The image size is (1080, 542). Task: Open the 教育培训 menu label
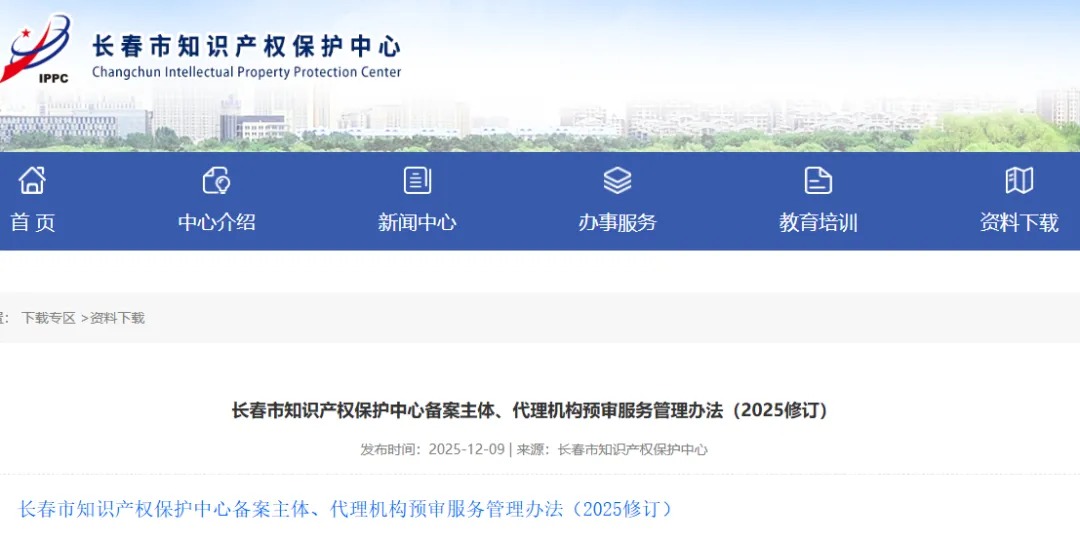point(818,223)
